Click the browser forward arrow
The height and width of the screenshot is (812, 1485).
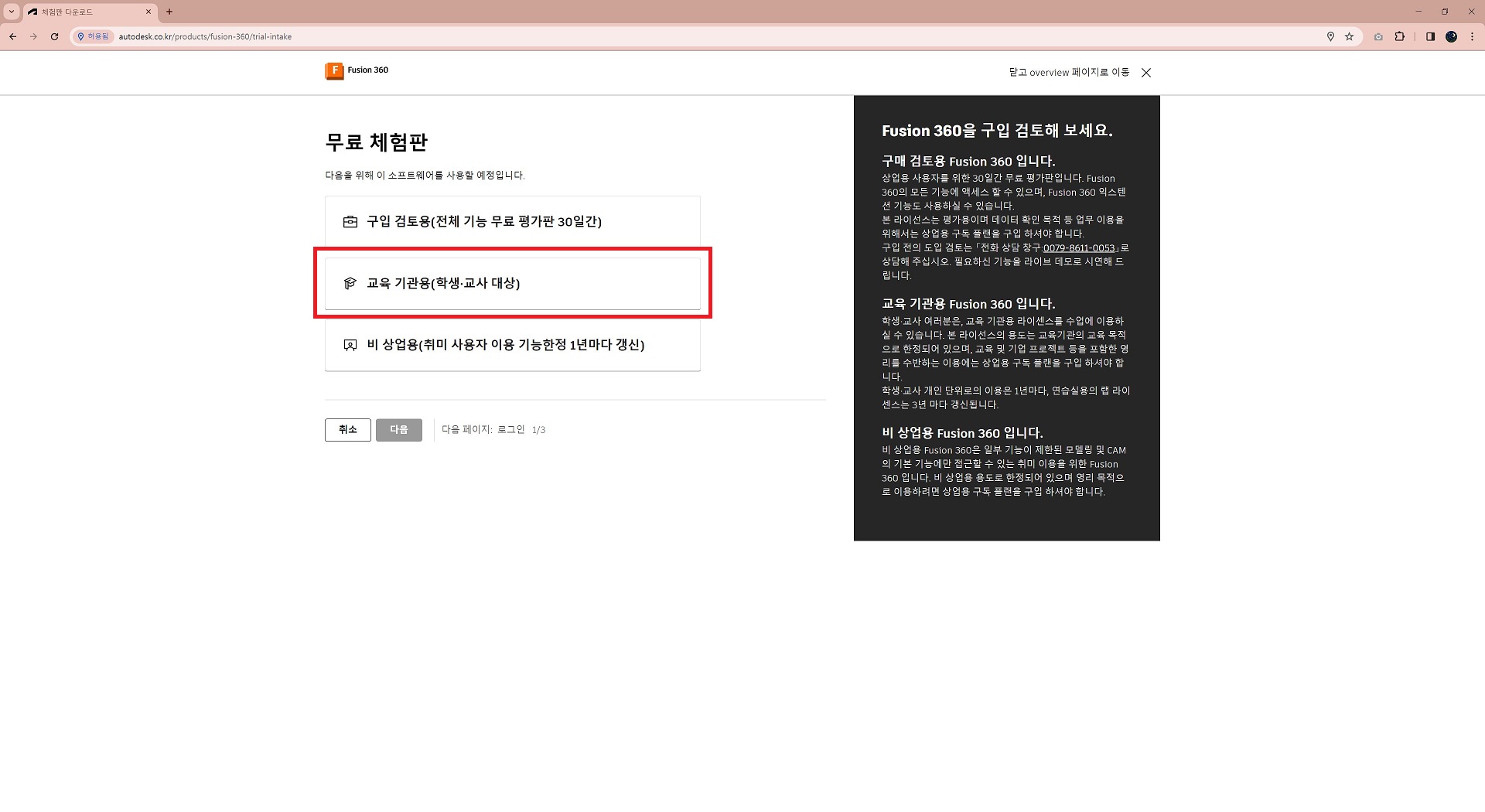[33, 36]
